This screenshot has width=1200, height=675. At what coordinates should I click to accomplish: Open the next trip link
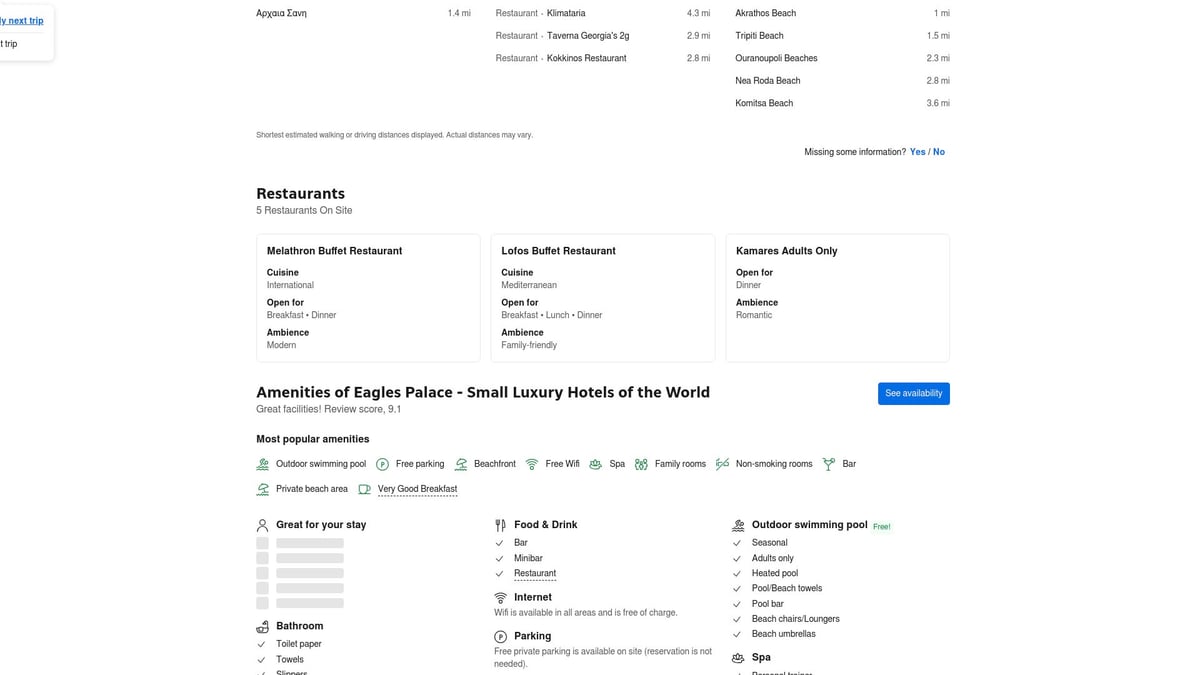(22, 20)
